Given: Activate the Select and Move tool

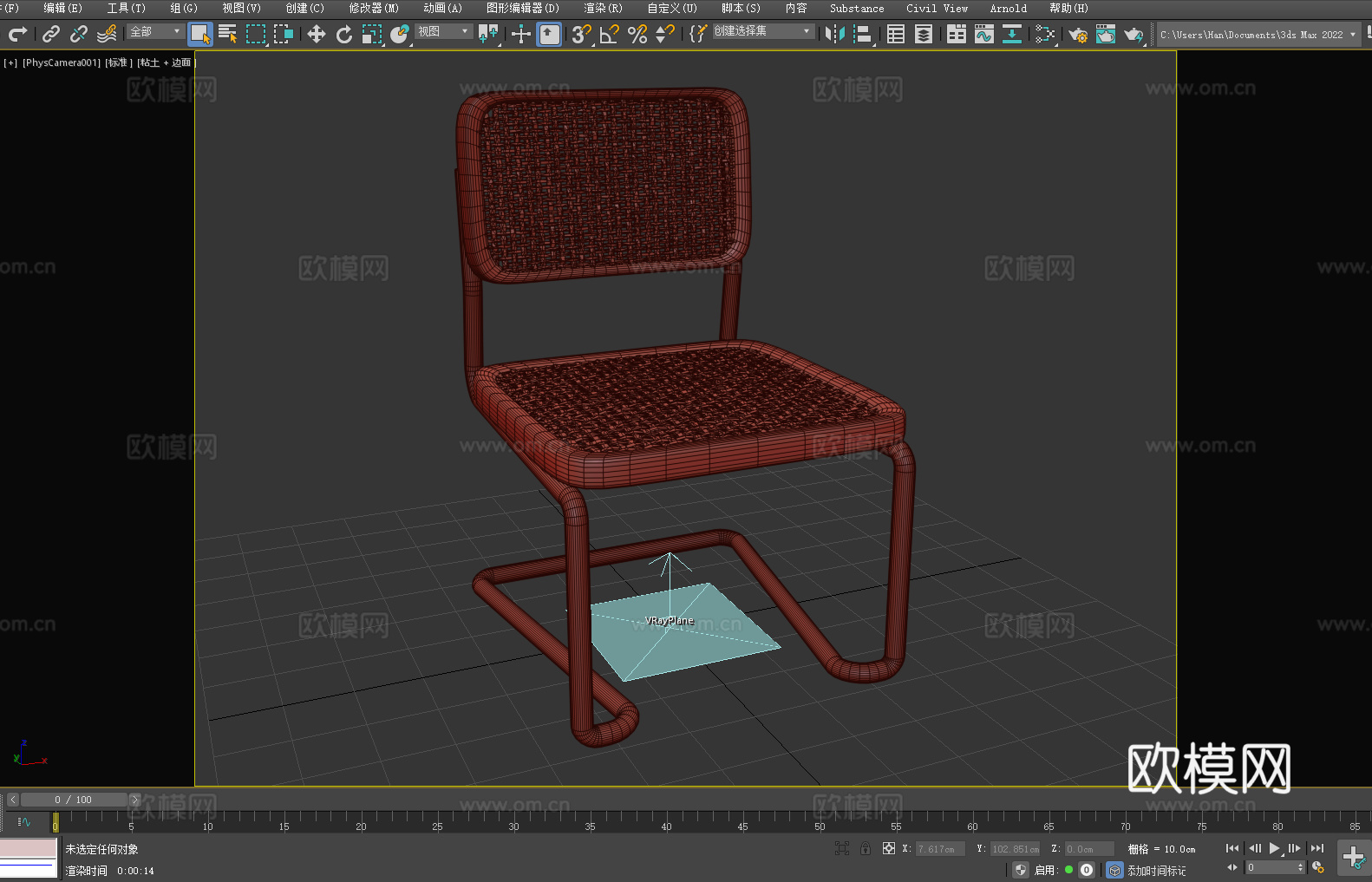Looking at the screenshot, I should 317,34.
